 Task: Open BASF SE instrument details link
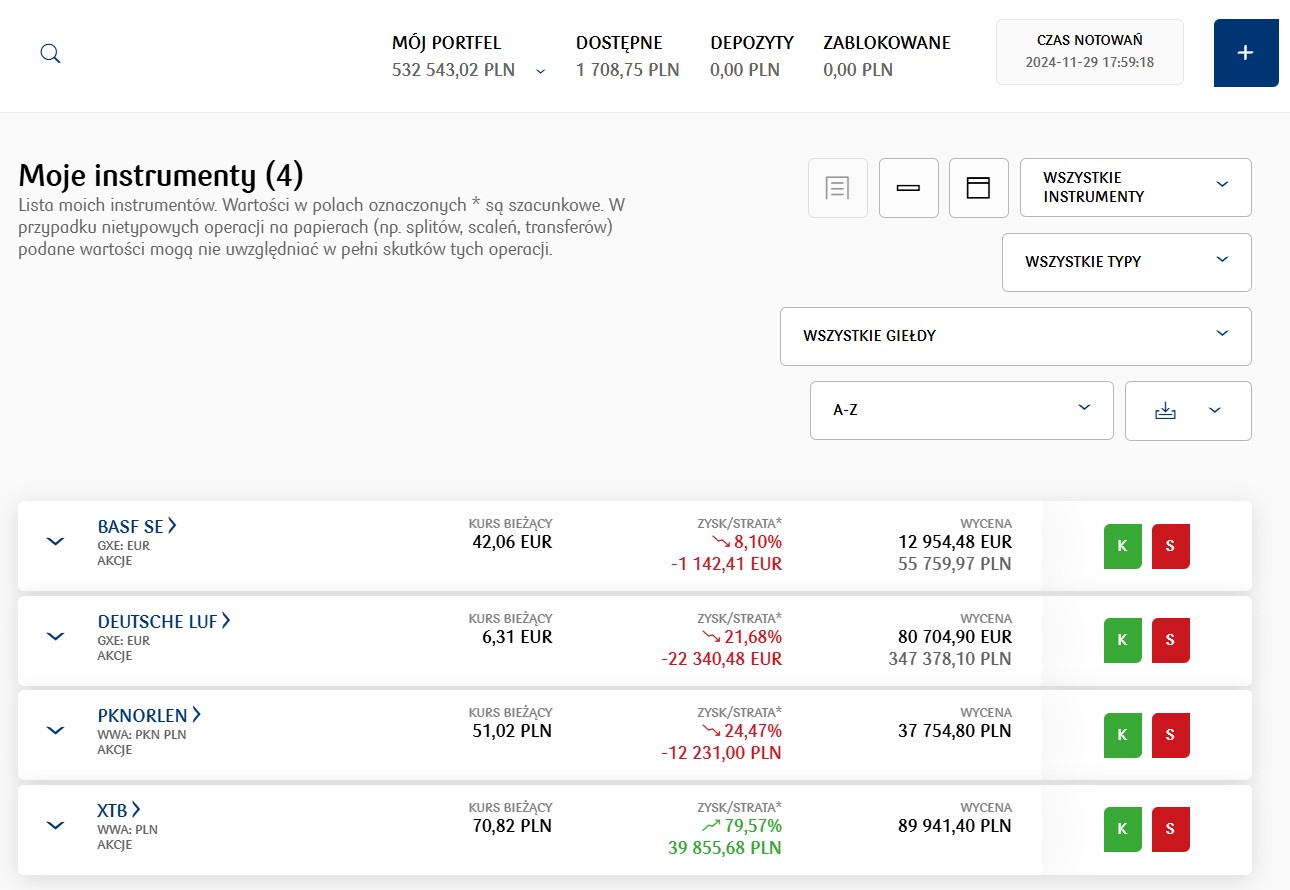(137, 526)
